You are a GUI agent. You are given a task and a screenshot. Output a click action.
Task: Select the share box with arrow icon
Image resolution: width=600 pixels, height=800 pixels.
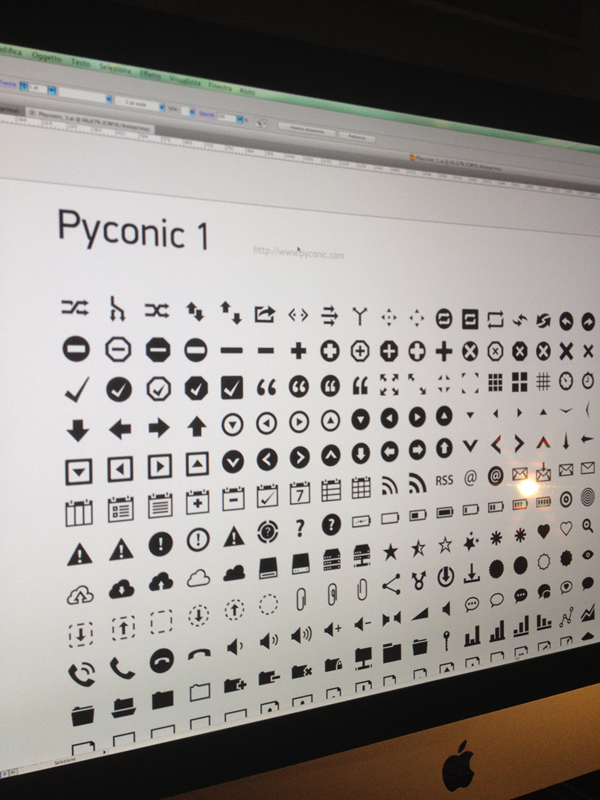[x=265, y=314]
